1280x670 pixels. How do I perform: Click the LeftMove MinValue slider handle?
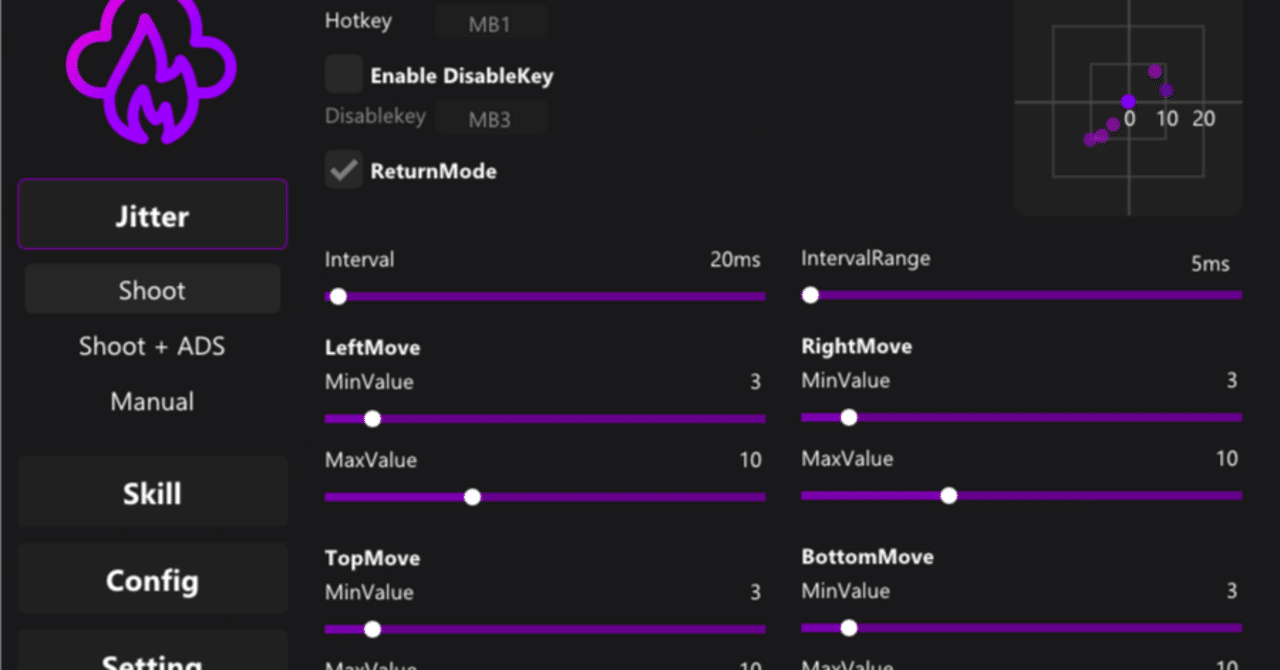tap(372, 419)
